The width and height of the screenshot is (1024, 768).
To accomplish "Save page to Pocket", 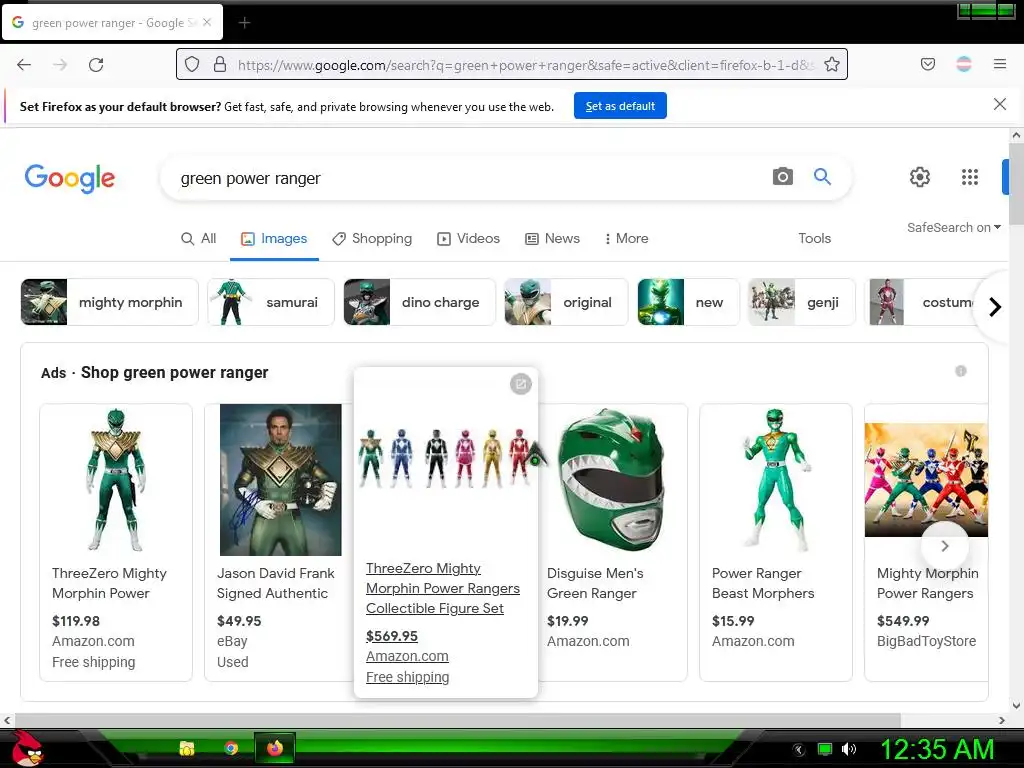I will pos(927,64).
